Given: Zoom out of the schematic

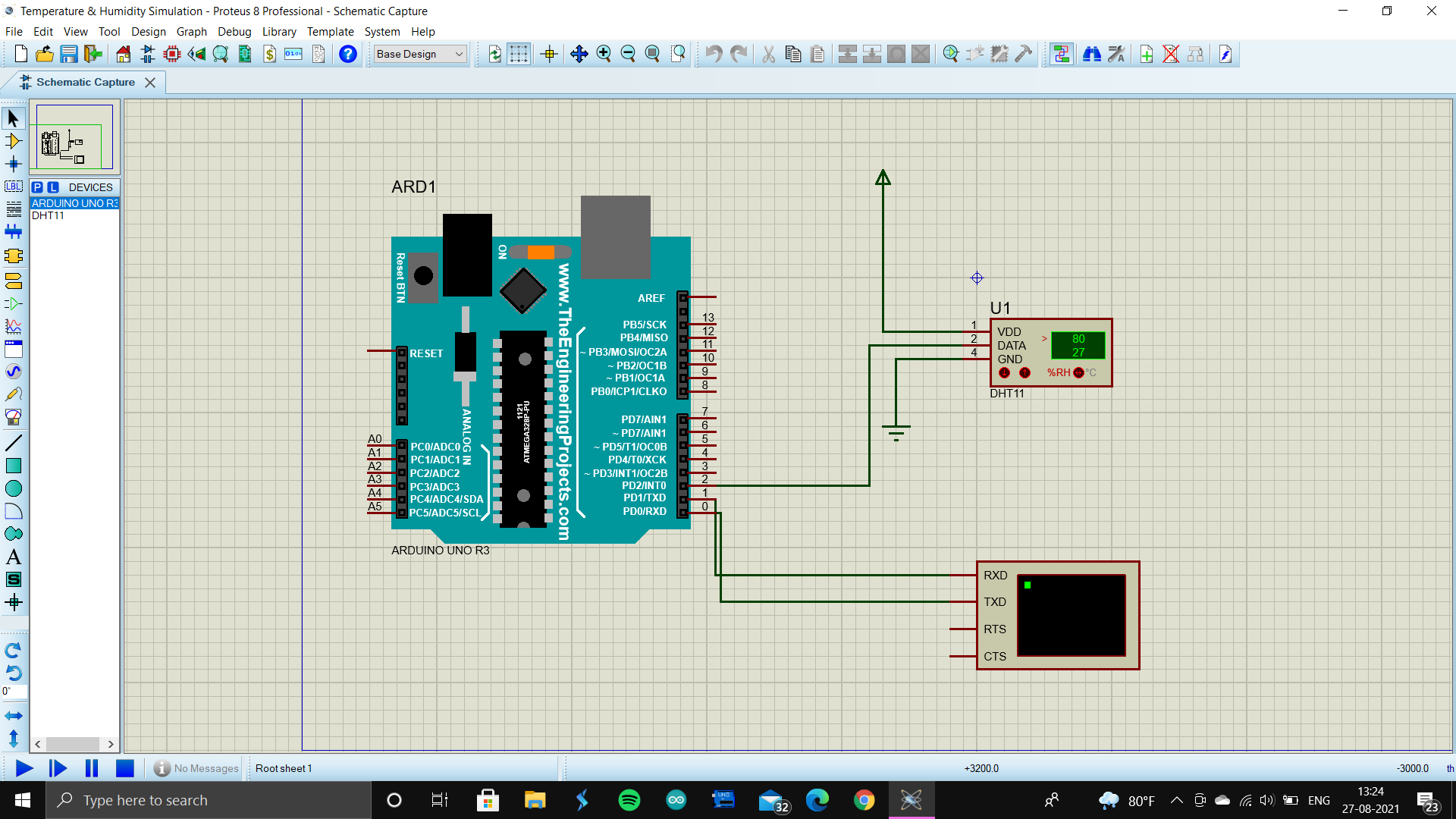Looking at the screenshot, I should click(628, 54).
